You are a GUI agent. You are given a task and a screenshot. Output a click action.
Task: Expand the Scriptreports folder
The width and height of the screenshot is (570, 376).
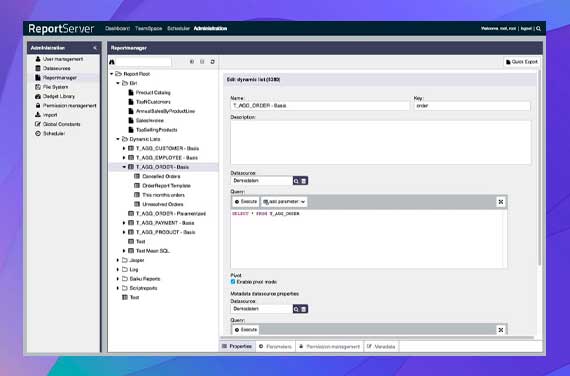pos(118,288)
